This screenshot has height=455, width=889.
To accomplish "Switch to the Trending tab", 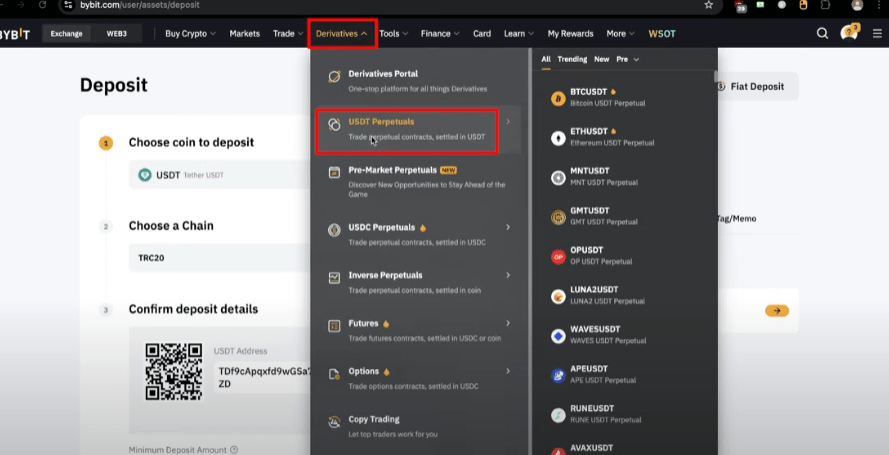I will click(x=572, y=59).
